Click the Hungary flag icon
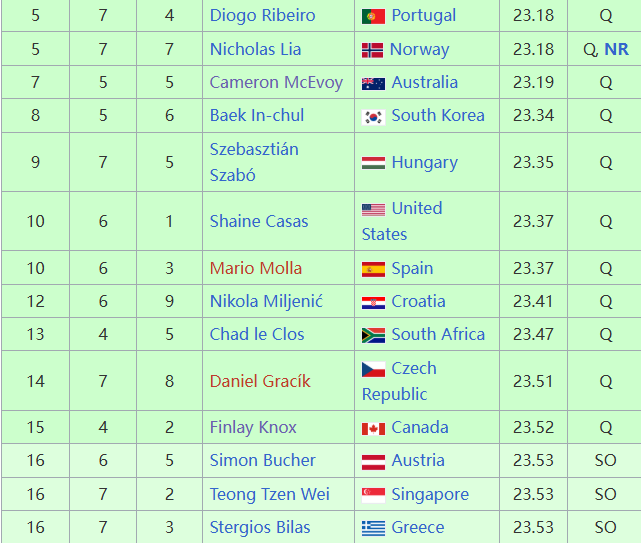 373,163
